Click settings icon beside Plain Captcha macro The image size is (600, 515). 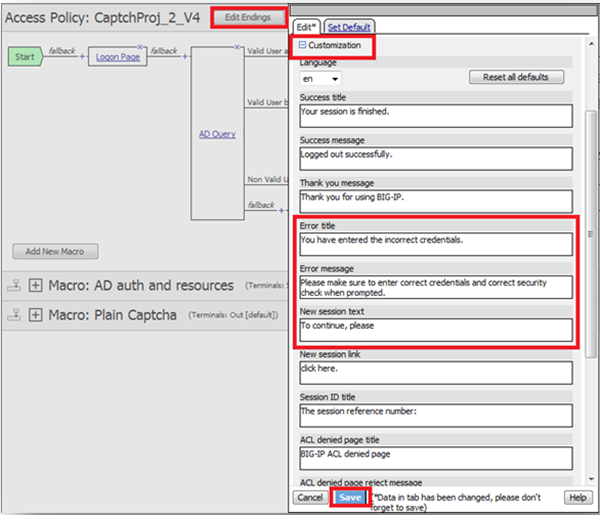[x=14, y=315]
